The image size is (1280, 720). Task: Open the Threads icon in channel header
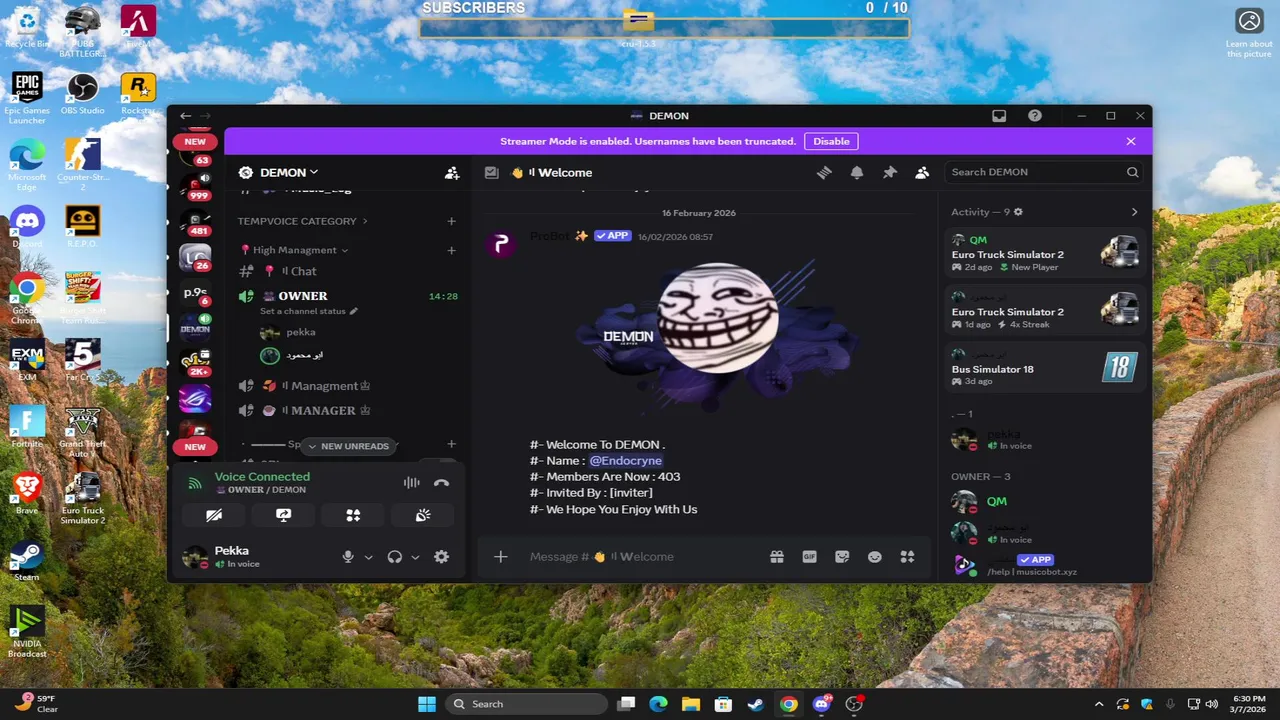tap(824, 172)
